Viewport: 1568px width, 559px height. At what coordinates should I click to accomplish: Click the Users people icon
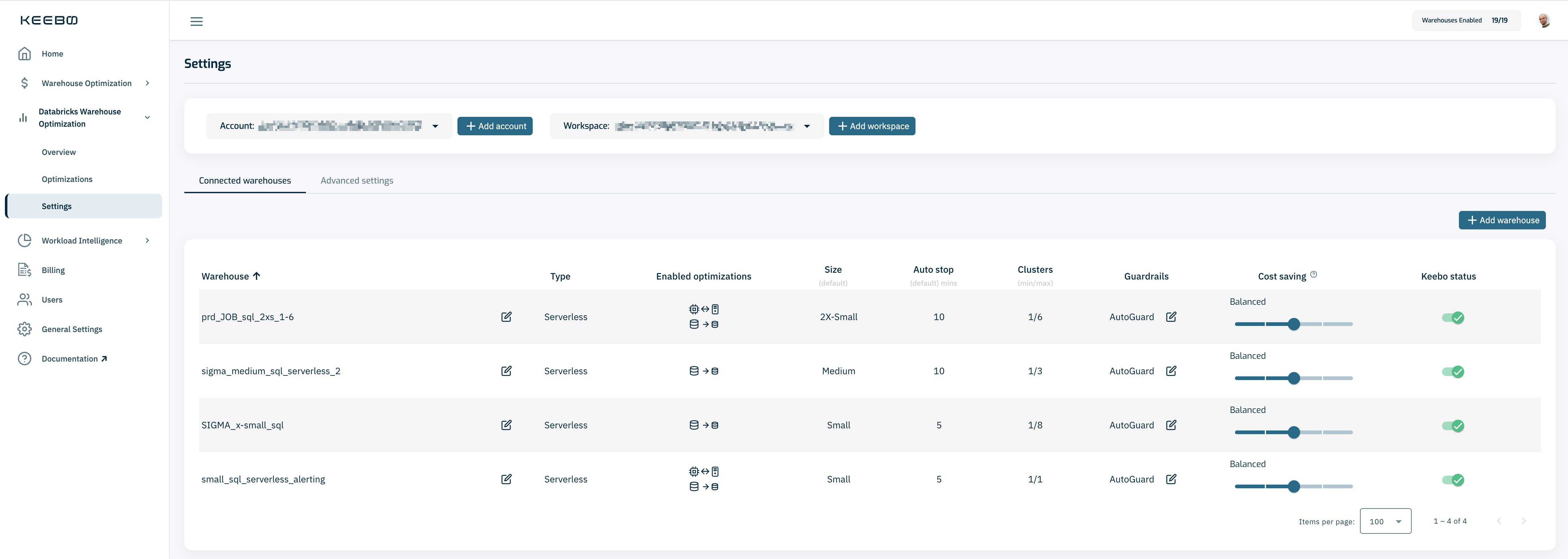(24, 299)
